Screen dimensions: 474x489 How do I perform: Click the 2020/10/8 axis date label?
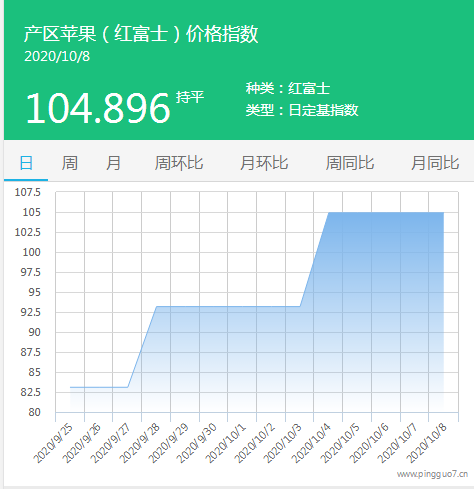click(x=427, y=444)
